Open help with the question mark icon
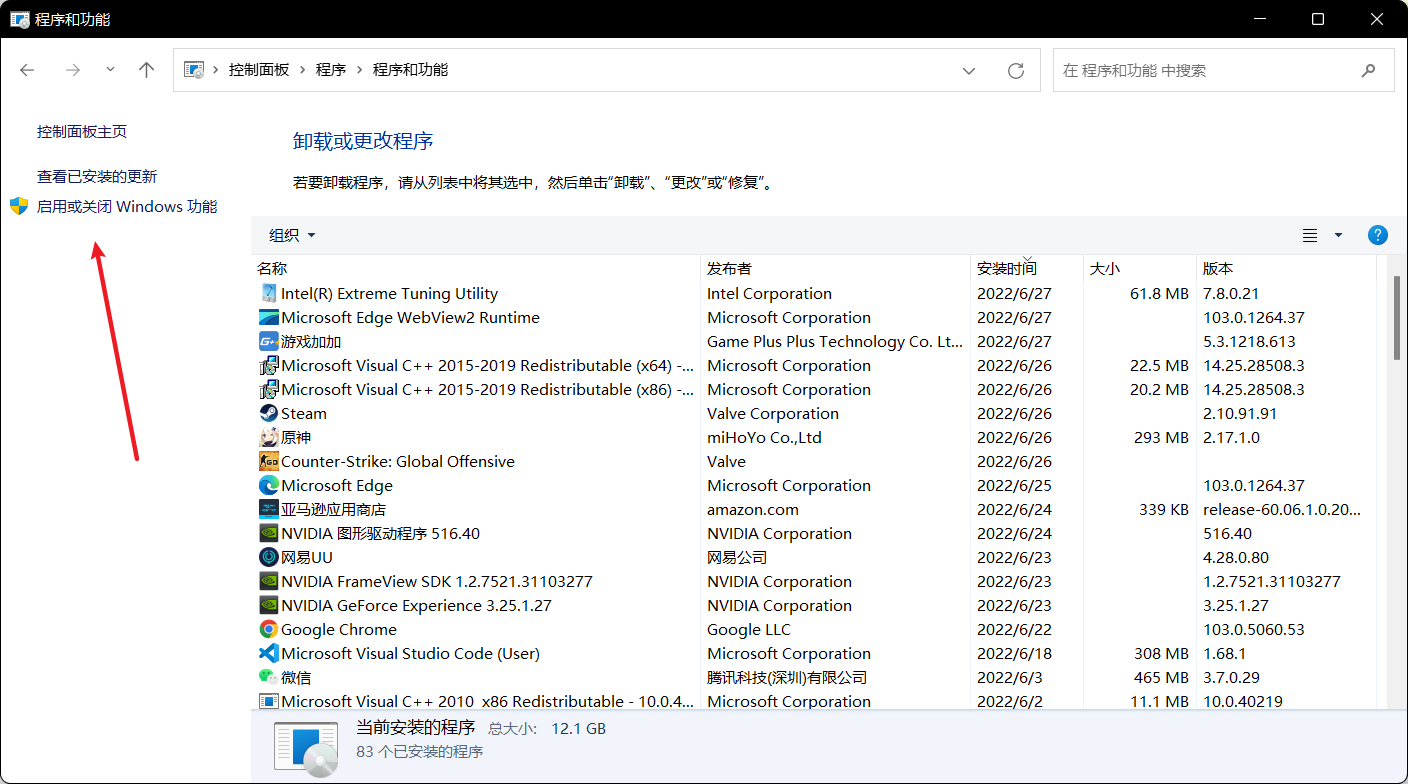The width and height of the screenshot is (1408, 784). point(1377,235)
